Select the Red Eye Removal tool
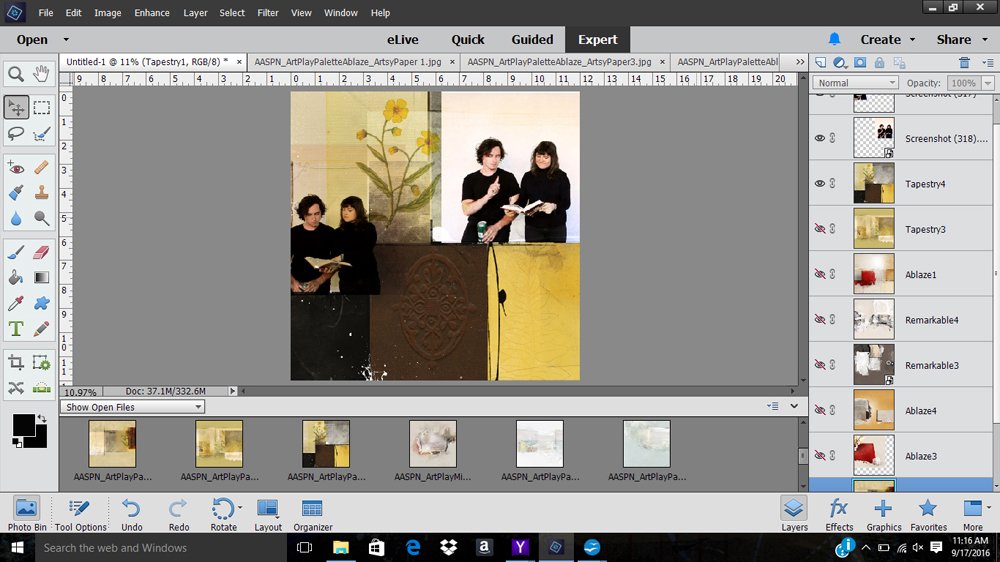1000x562 pixels. click(16, 168)
